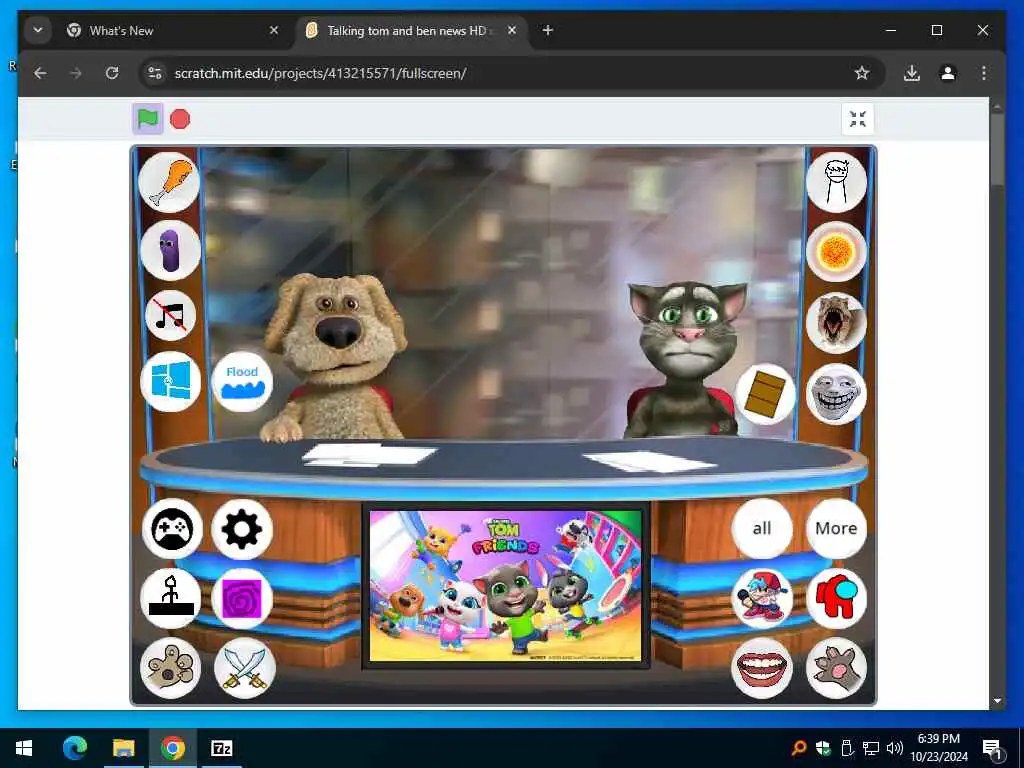Click on Talking Ben the dog

pos(334,358)
